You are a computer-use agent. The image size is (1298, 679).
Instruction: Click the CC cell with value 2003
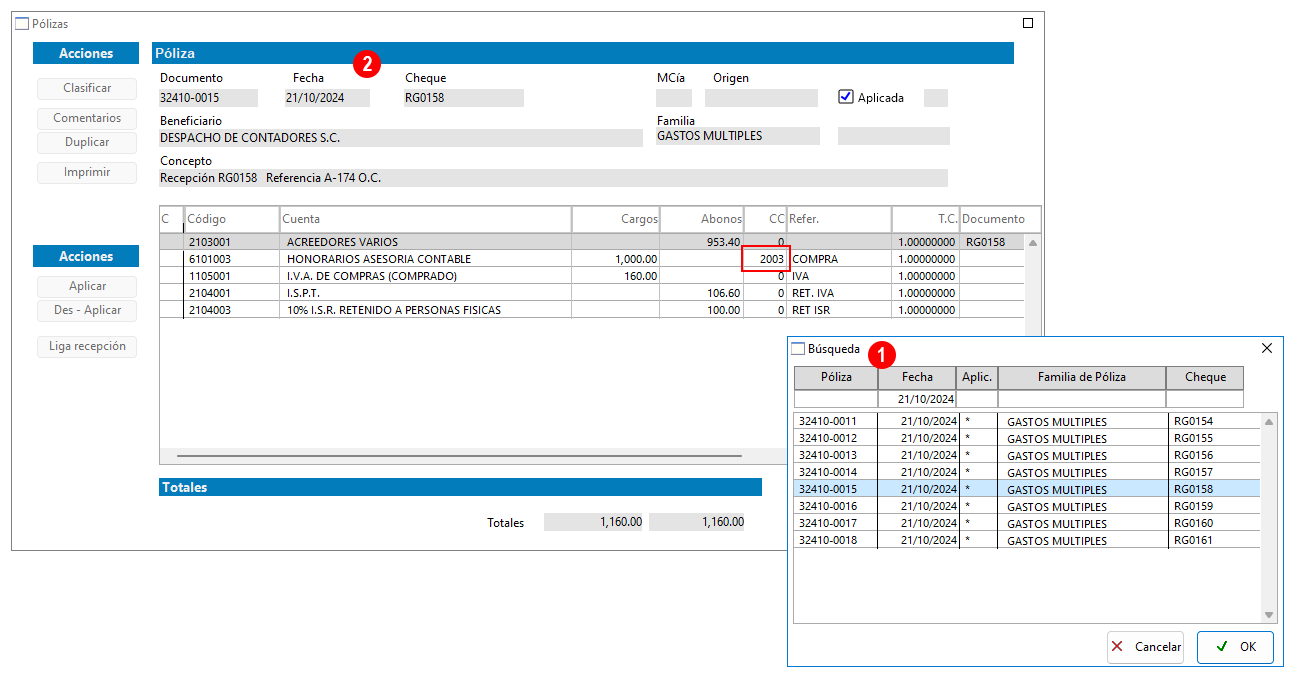click(x=766, y=259)
